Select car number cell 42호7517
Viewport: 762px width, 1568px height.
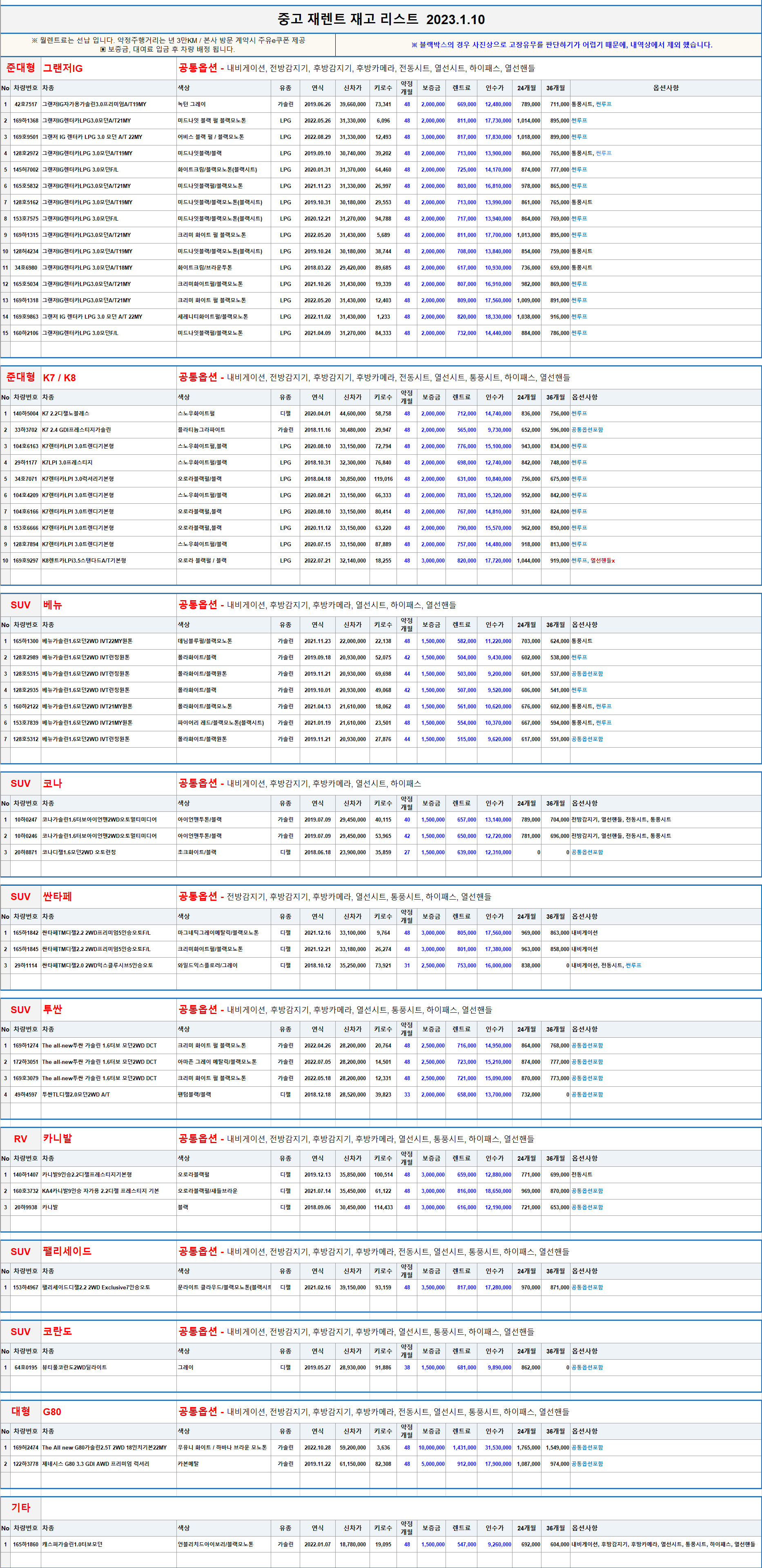tap(26, 104)
